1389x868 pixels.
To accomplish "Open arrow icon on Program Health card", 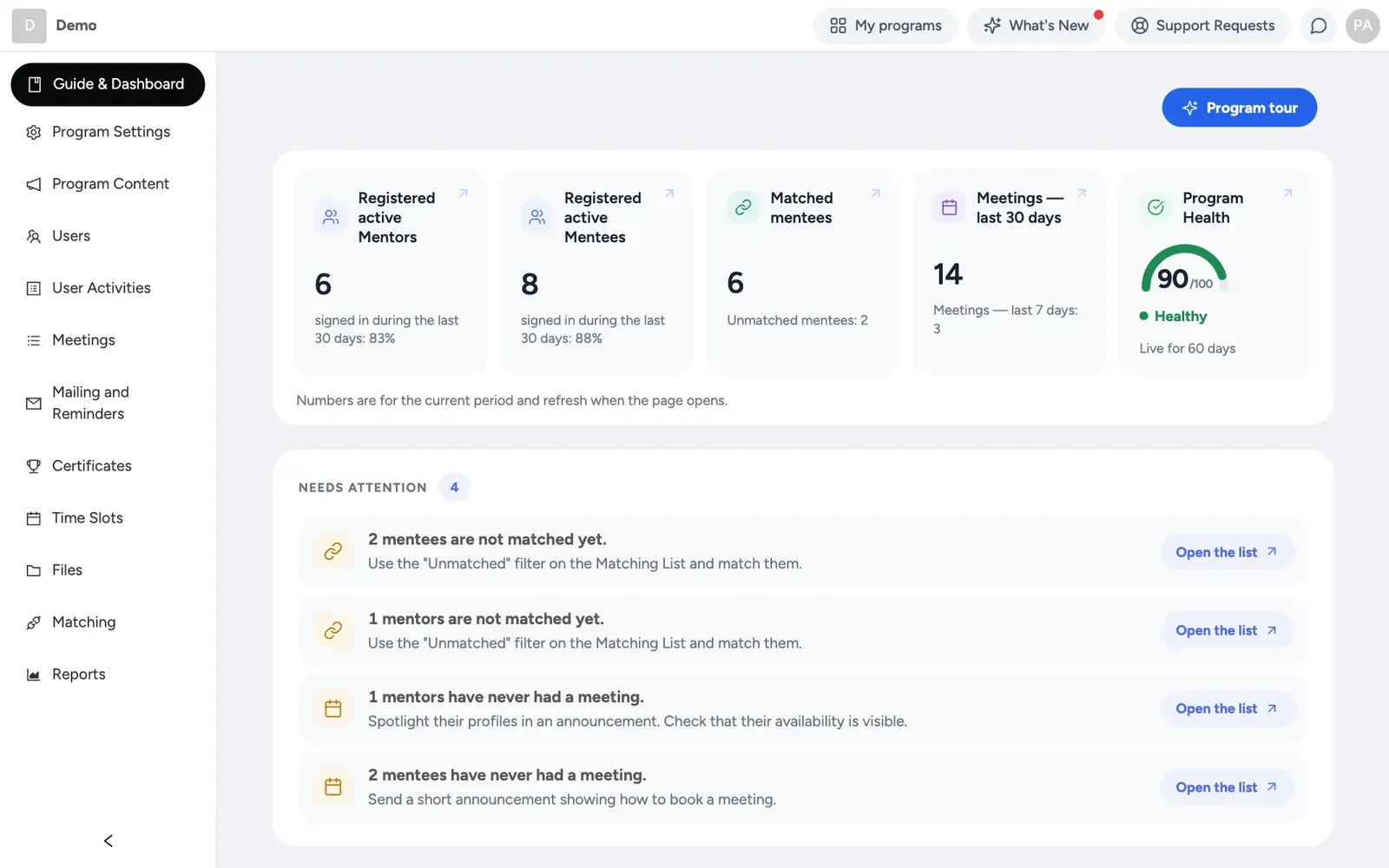I will [1288, 194].
